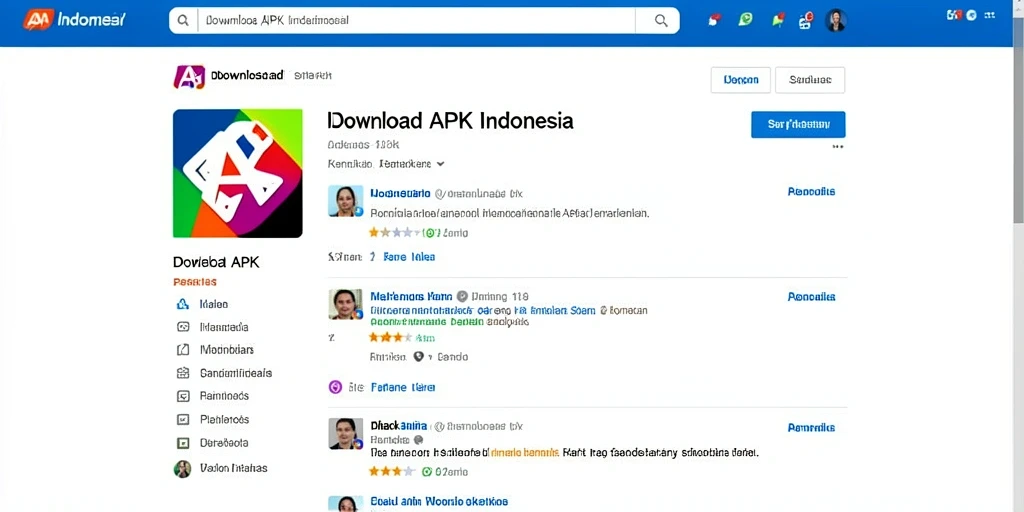Click the Iklaleo sidebar icon

(183, 304)
